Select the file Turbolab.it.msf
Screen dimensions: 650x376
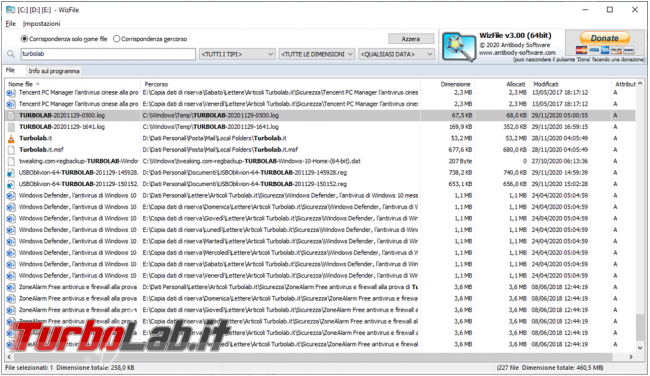coord(41,150)
